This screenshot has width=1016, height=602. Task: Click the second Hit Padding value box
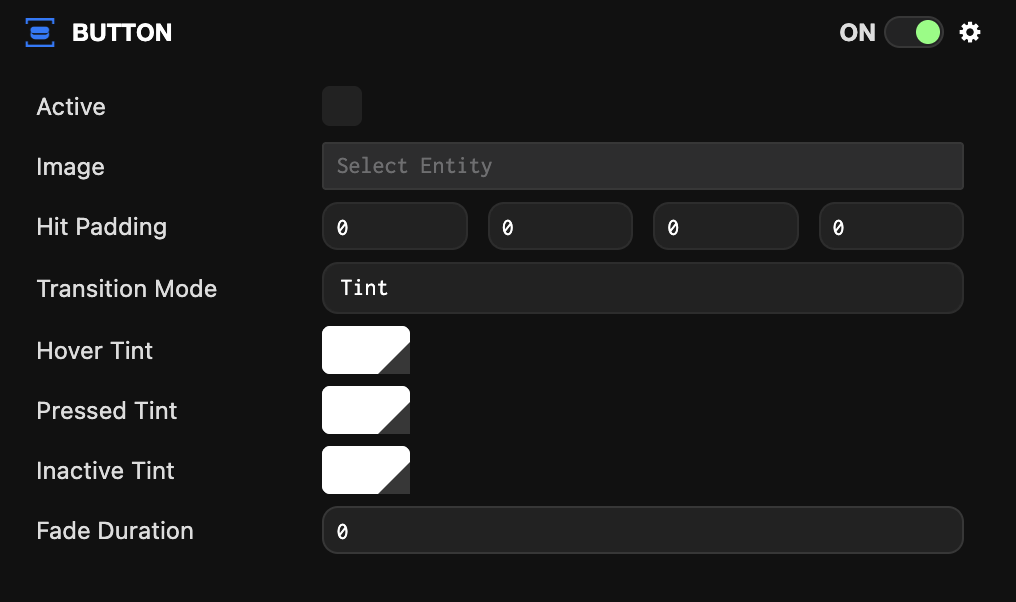click(559, 226)
